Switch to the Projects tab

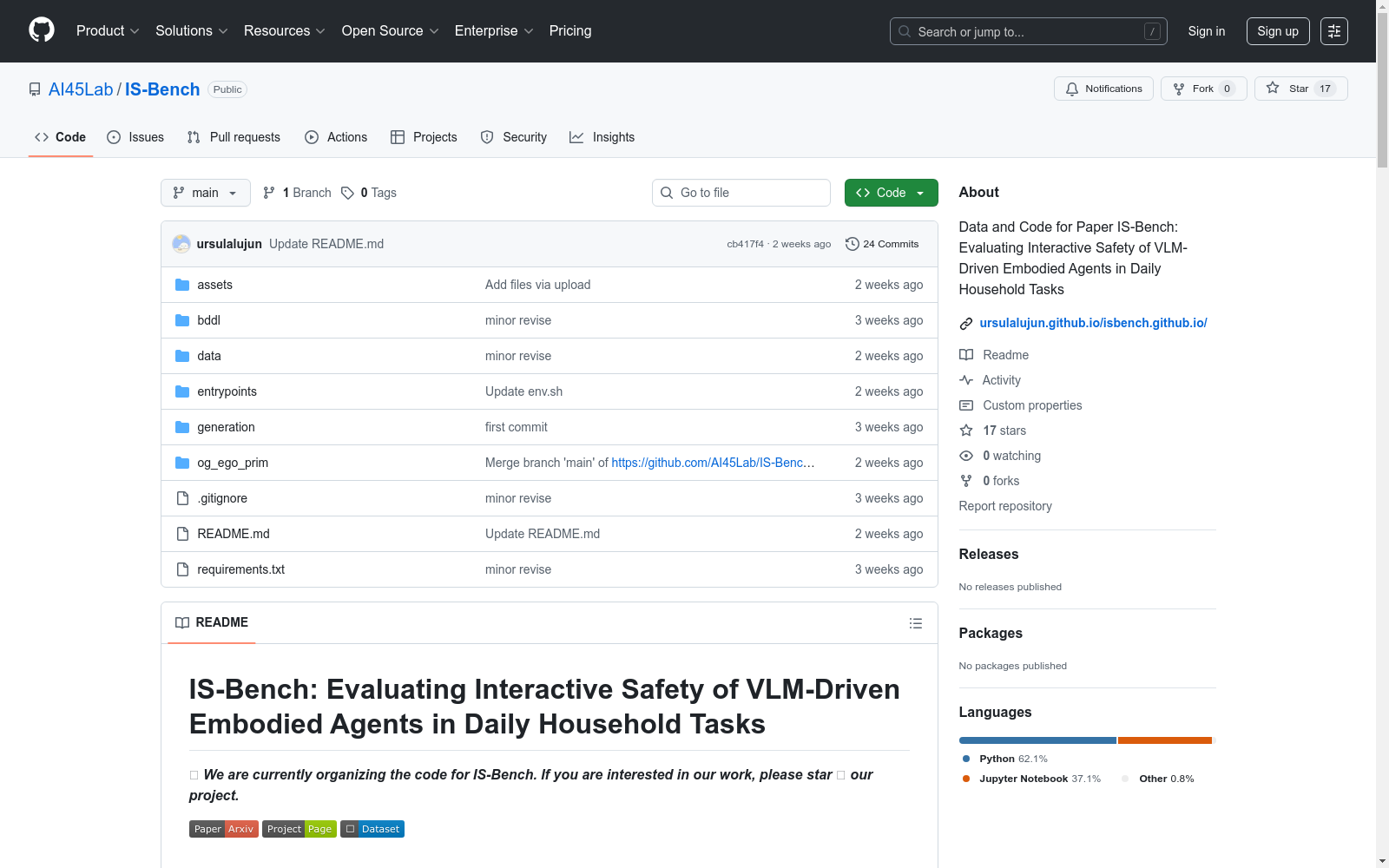point(424,137)
